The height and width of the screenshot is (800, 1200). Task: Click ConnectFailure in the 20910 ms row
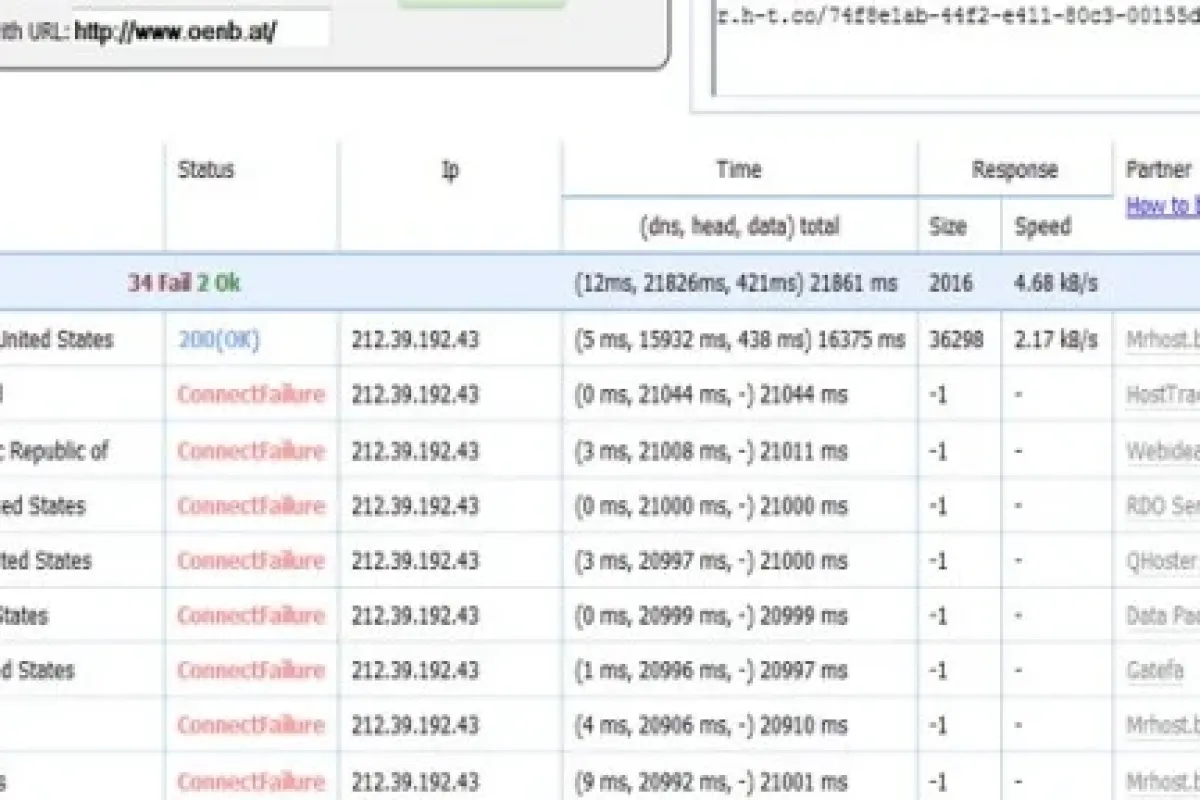coord(251,725)
